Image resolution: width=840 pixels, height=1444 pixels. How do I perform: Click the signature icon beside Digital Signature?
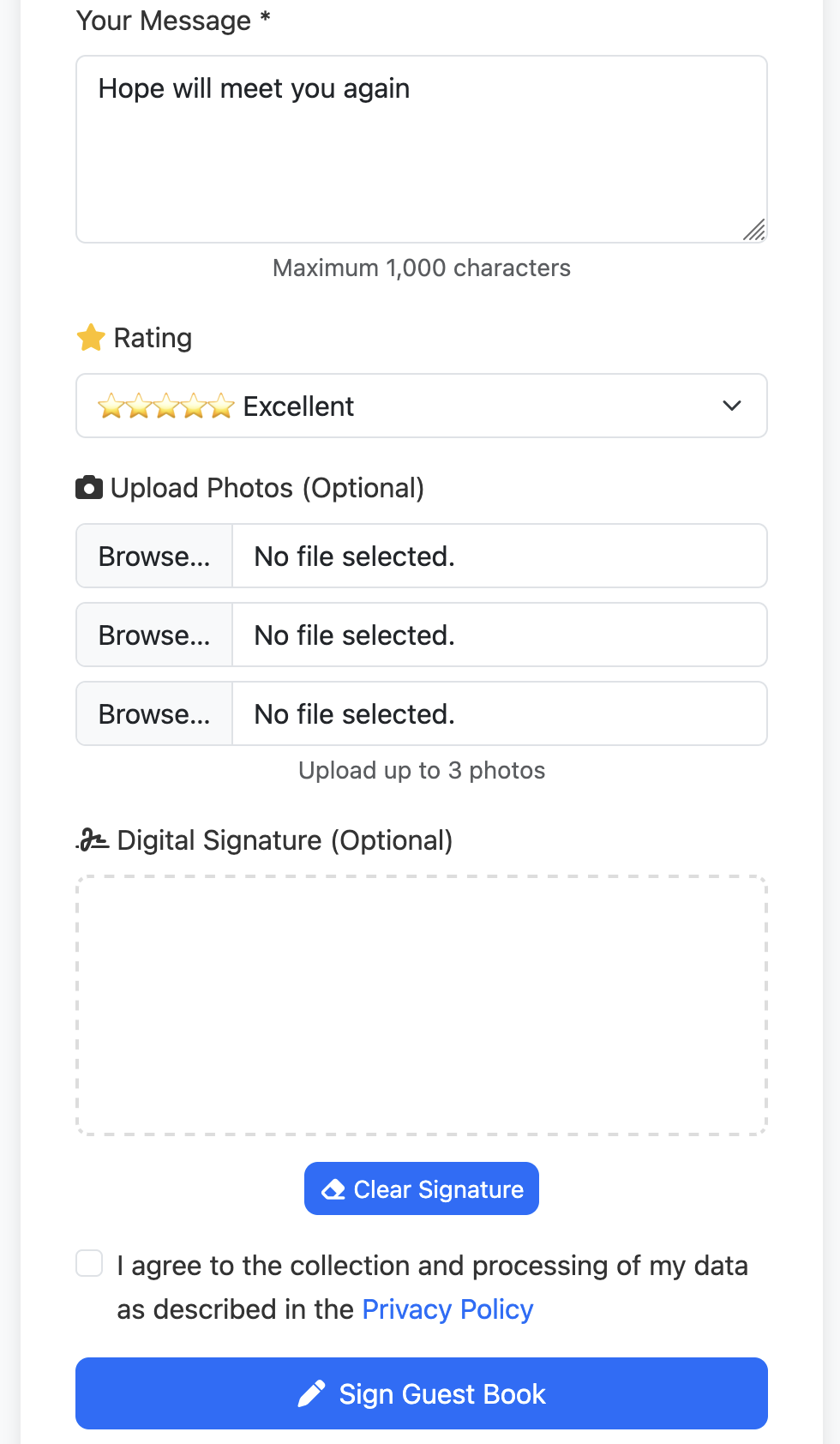93,840
